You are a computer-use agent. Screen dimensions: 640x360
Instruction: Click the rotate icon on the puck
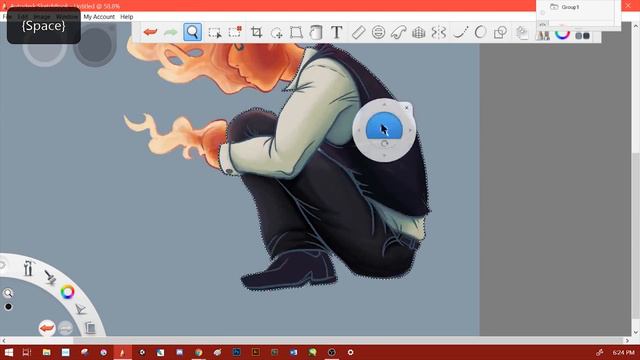pos(384,144)
